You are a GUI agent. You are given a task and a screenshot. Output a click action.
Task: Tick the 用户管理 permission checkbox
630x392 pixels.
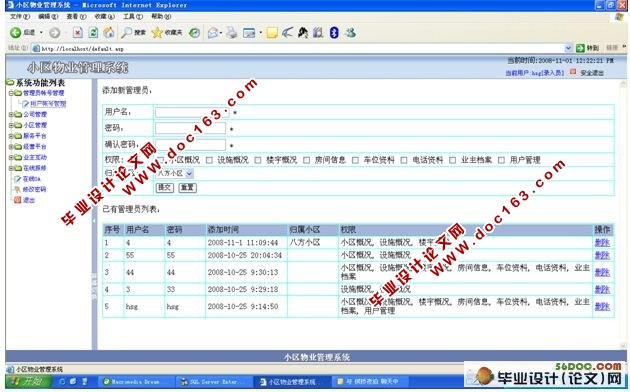click(x=501, y=160)
